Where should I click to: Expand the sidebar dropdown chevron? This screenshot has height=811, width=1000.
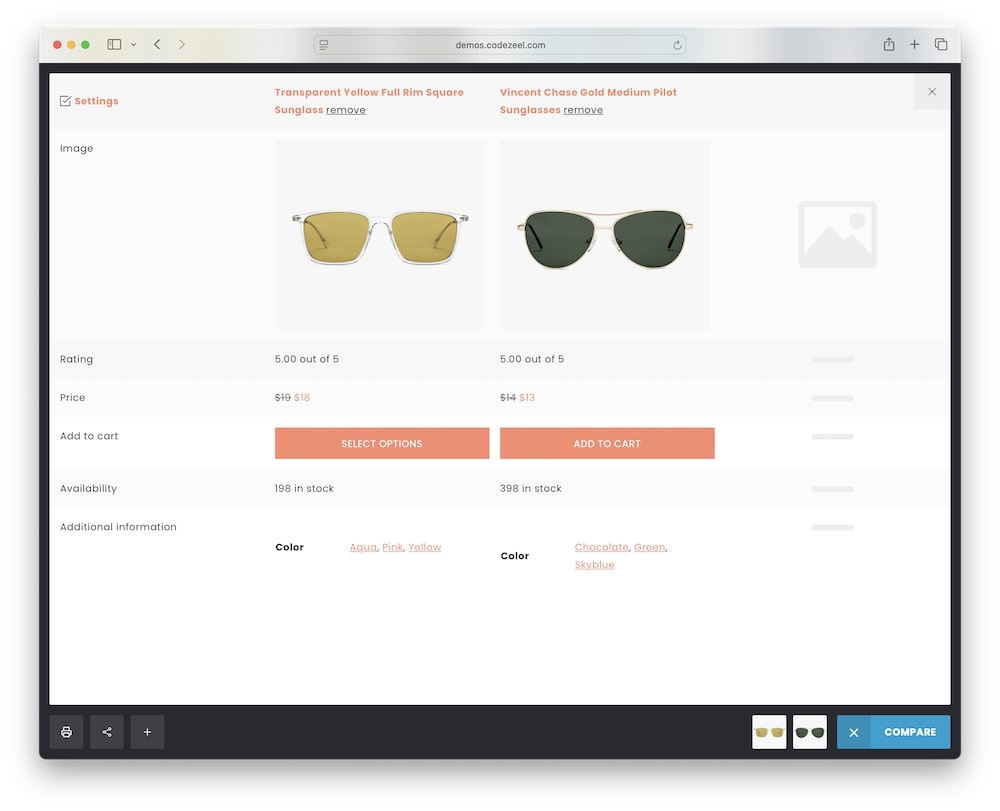(x=133, y=45)
